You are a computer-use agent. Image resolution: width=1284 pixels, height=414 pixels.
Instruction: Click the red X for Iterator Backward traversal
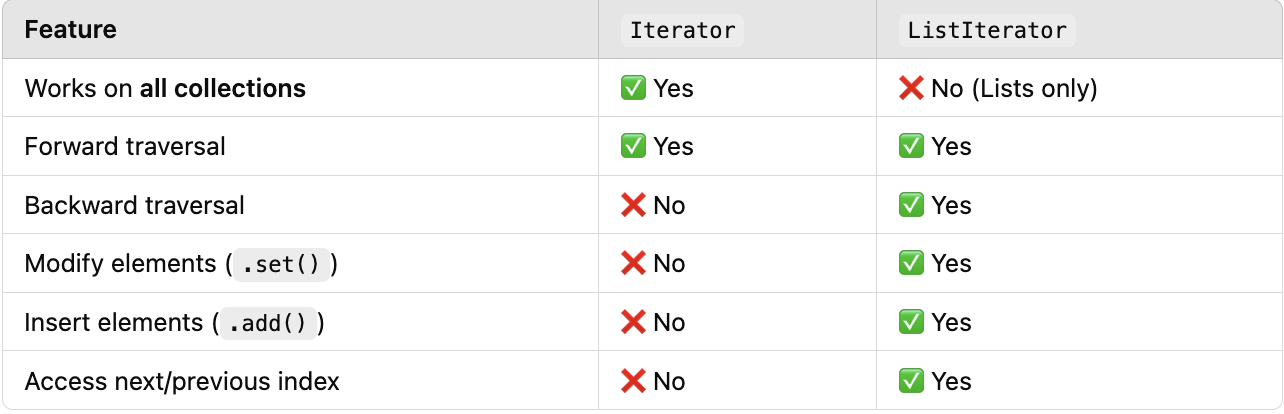633,205
